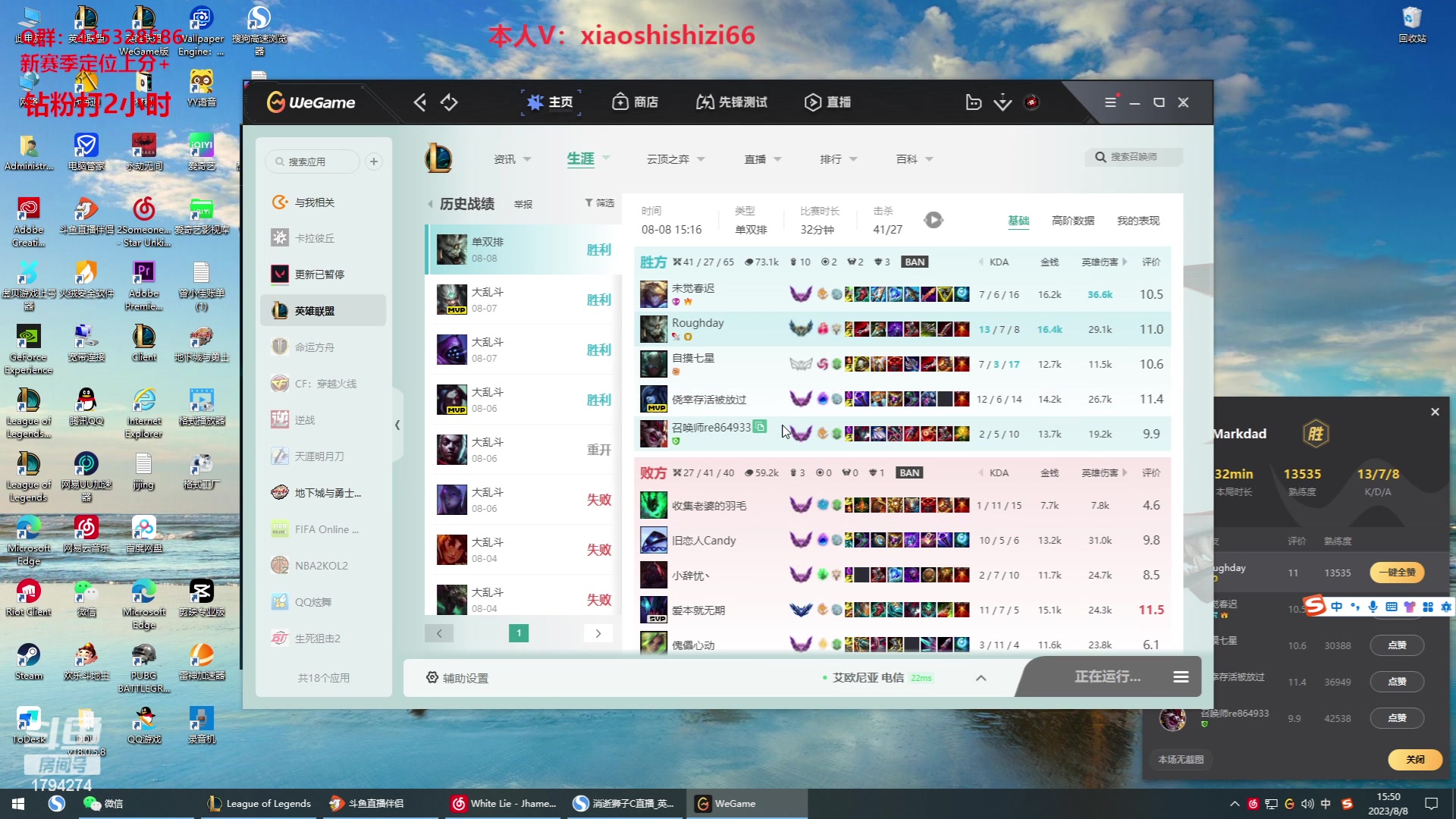Open the Steam desktop shortcut
The height and width of the screenshot is (819, 1456).
point(29,661)
